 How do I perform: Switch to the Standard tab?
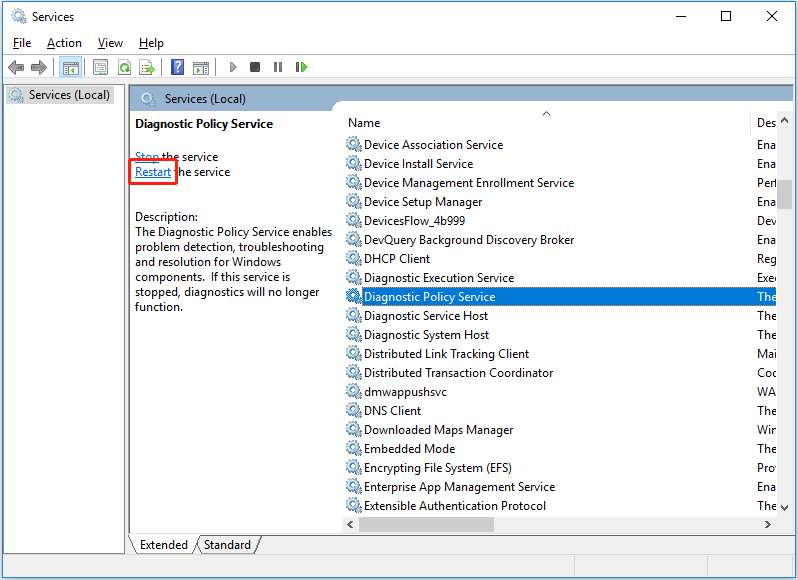click(227, 545)
